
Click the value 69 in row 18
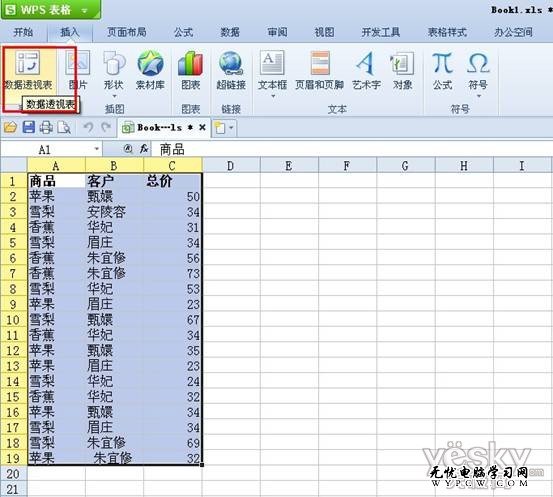click(172, 442)
